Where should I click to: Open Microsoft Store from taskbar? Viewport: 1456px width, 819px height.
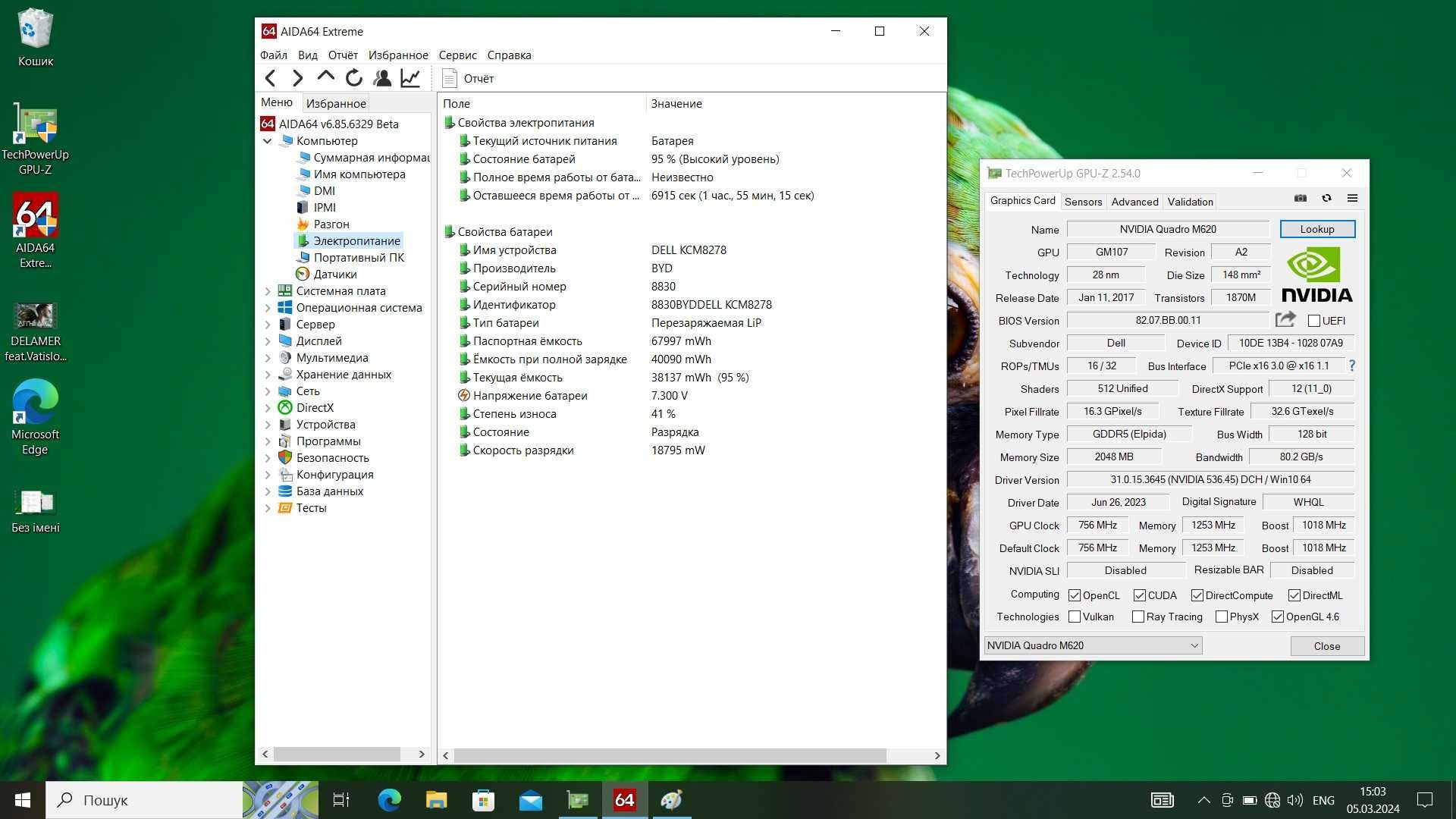[483, 800]
